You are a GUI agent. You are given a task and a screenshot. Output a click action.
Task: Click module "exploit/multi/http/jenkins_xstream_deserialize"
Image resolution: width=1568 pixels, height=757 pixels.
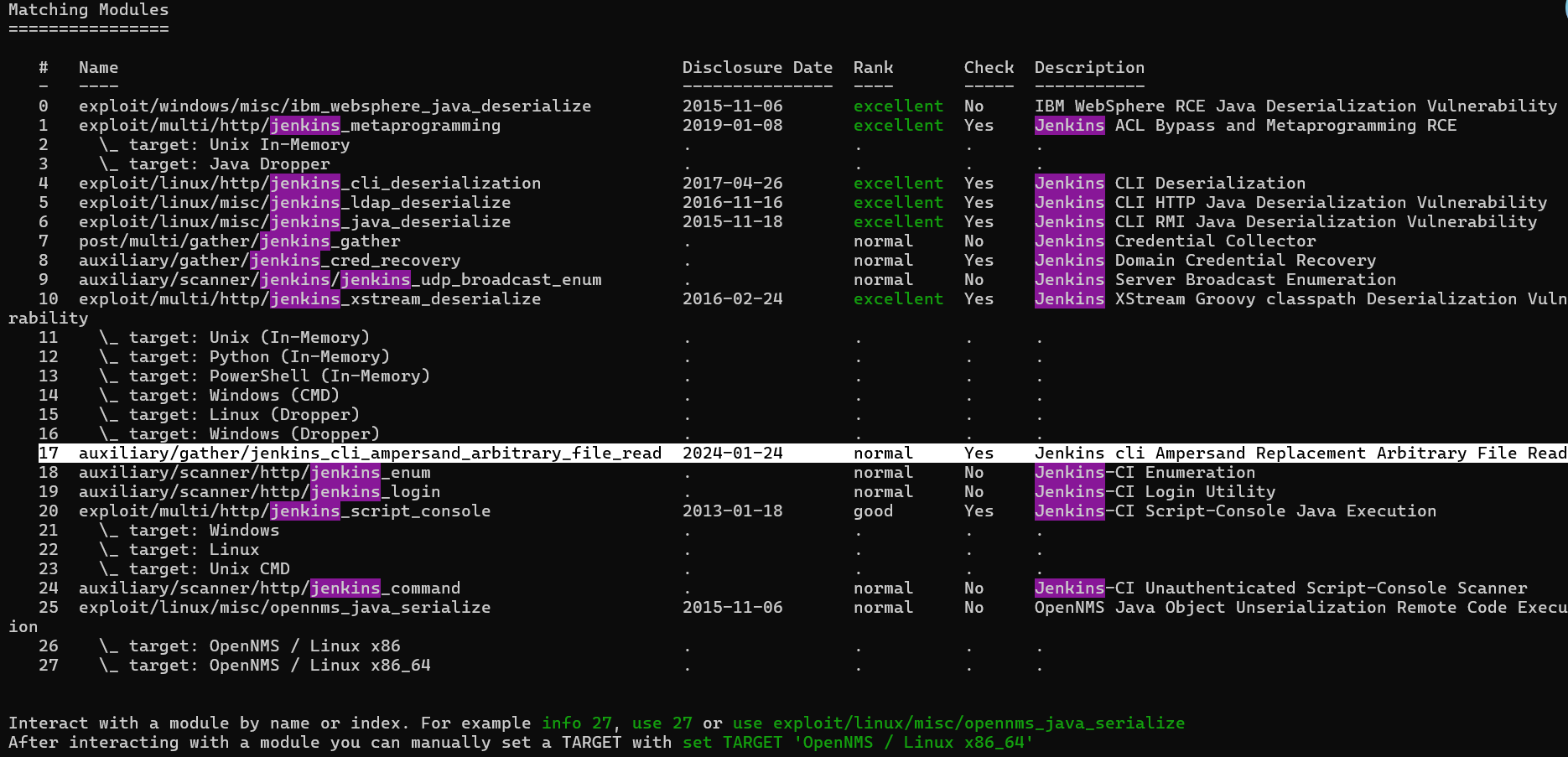point(310,299)
